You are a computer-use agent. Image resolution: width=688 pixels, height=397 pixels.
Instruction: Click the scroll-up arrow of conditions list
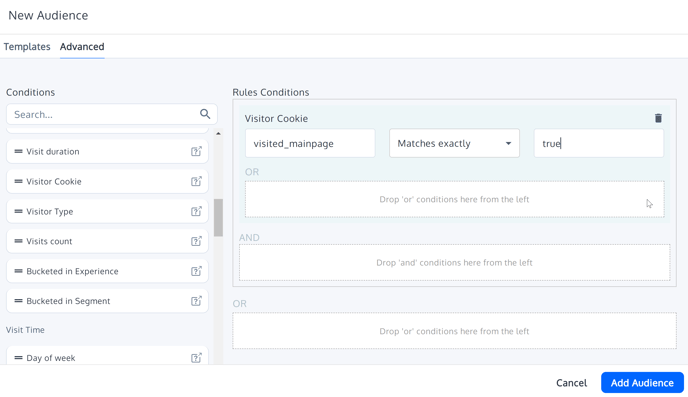(x=218, y=133)
